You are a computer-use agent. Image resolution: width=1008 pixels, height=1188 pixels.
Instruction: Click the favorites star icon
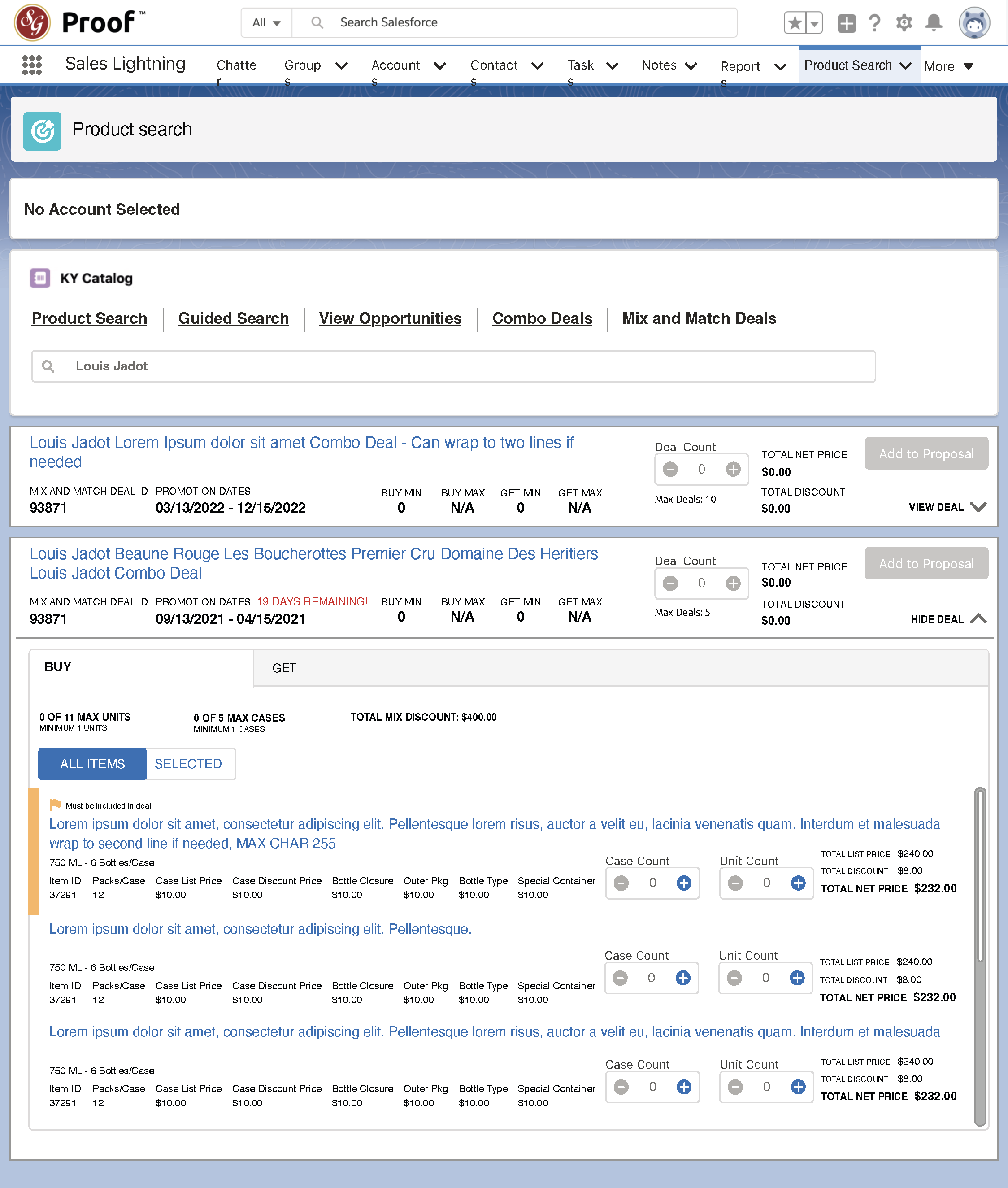coord(795,23)
